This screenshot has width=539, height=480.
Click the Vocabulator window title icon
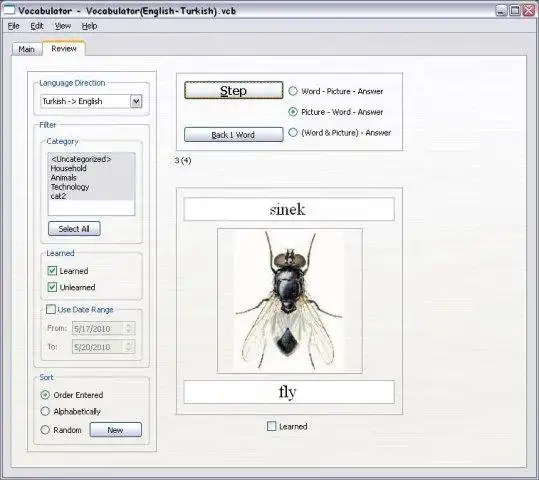[x=9, y=10]
